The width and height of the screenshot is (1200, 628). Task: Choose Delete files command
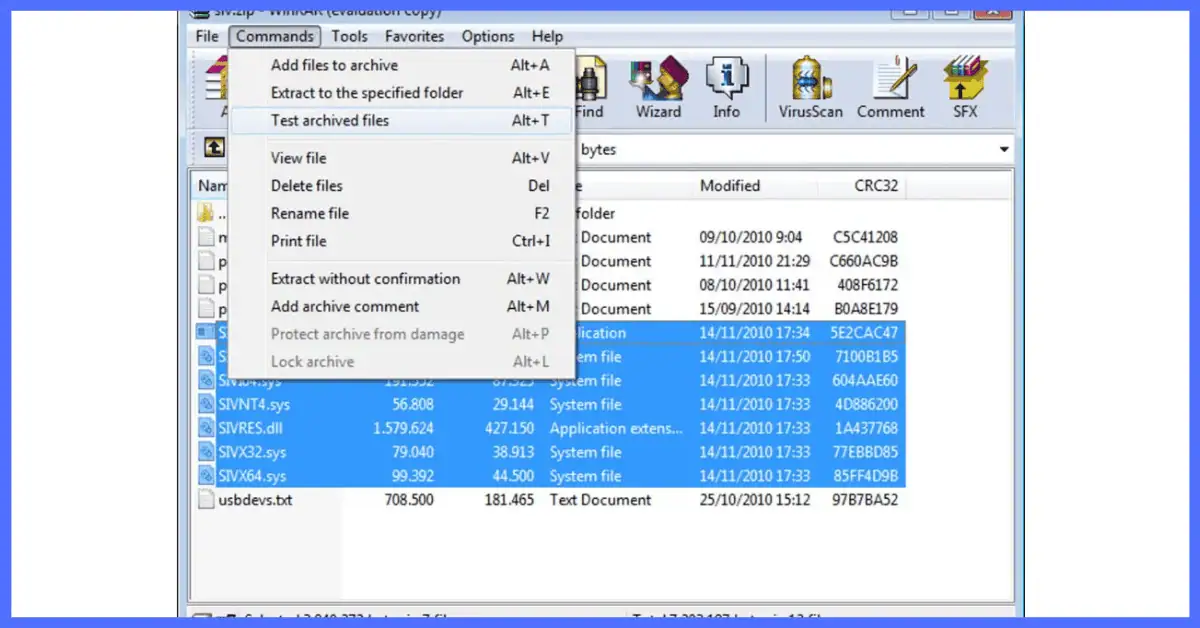click(x=402, y=186)
